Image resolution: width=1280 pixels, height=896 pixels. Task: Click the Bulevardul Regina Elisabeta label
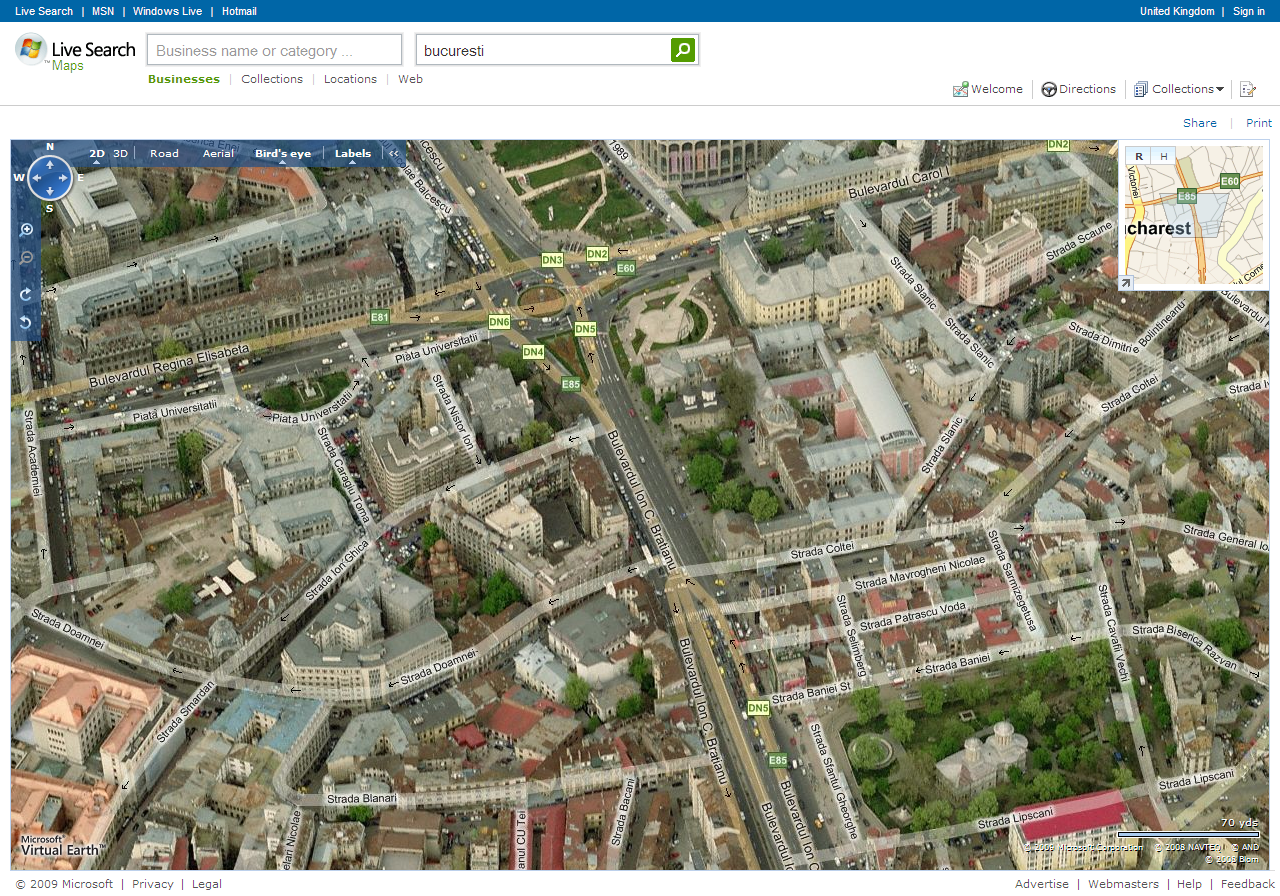pos(169,366)
